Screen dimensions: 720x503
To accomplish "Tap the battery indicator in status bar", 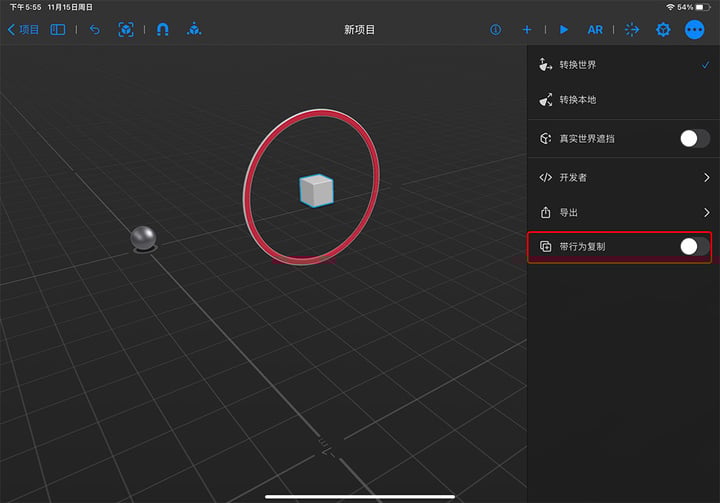I will 703,7.
